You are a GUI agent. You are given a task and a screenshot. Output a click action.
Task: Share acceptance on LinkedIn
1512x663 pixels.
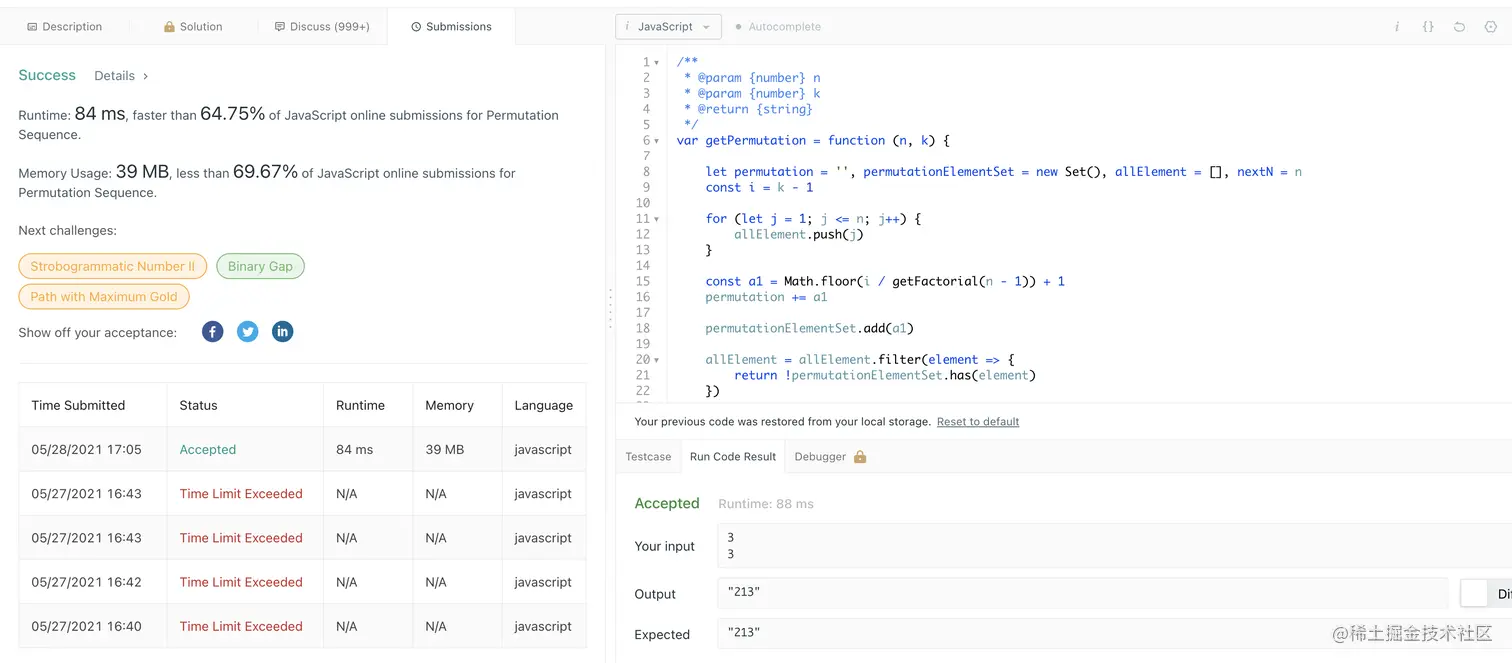pyautogui.click(x=283, y=332)
